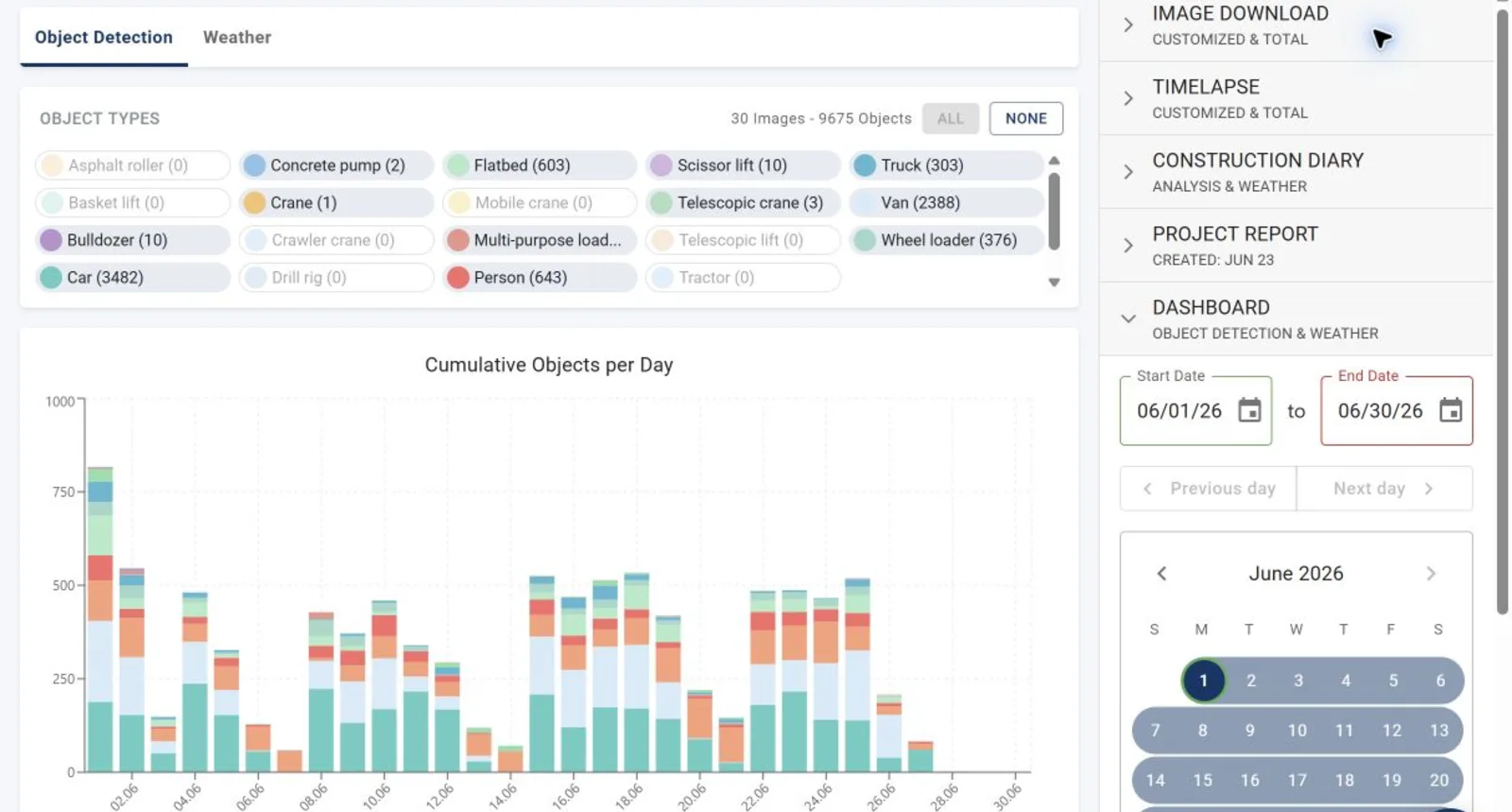
Task: Click the Next day button
Action: tap(1384, 488)
